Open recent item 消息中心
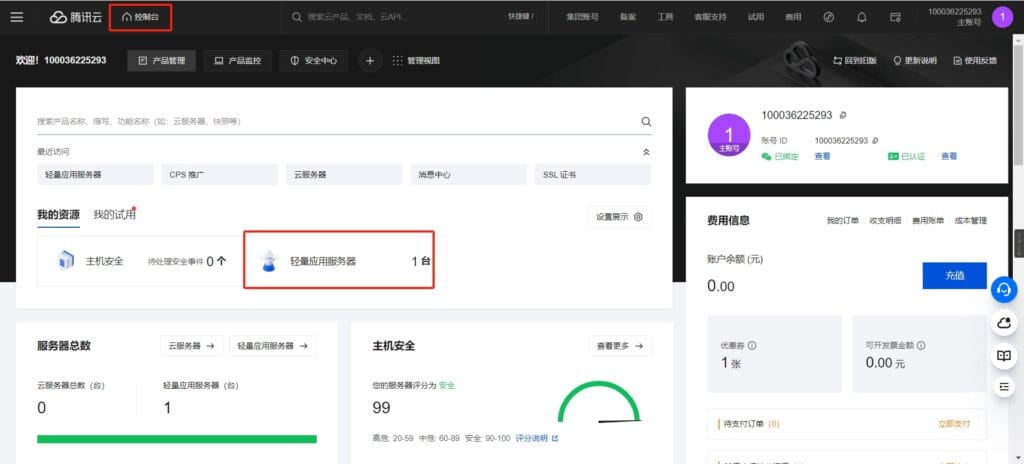Viewport: 1024px width, 464px height. pyautogui.click(x=468, y=175)
